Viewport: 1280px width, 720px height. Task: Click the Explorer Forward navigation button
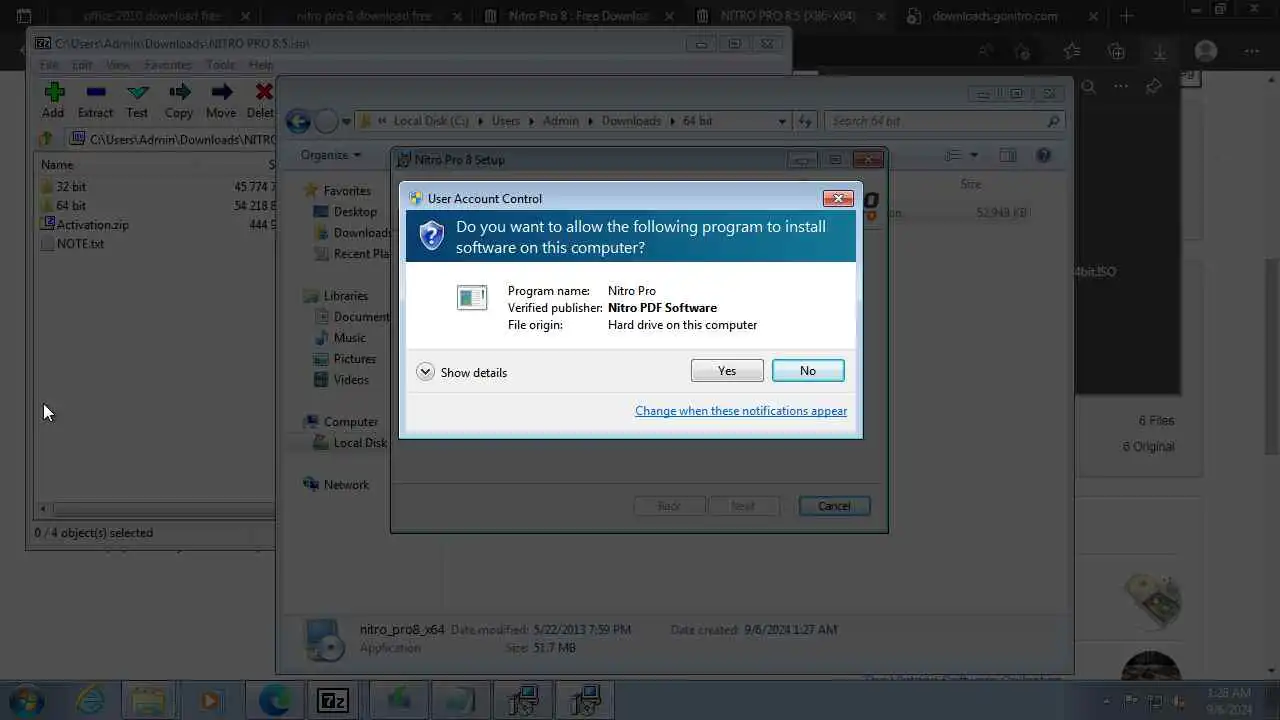click(x=326, y=121)
